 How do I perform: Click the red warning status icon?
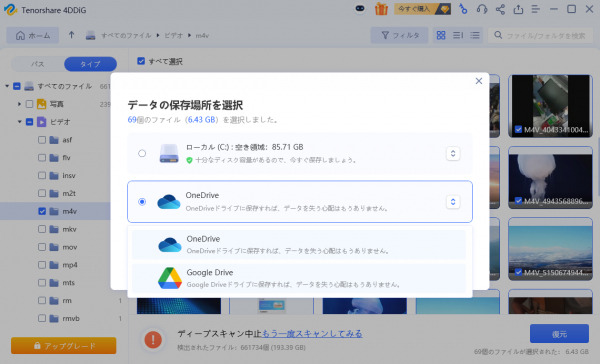click(153, 340)
